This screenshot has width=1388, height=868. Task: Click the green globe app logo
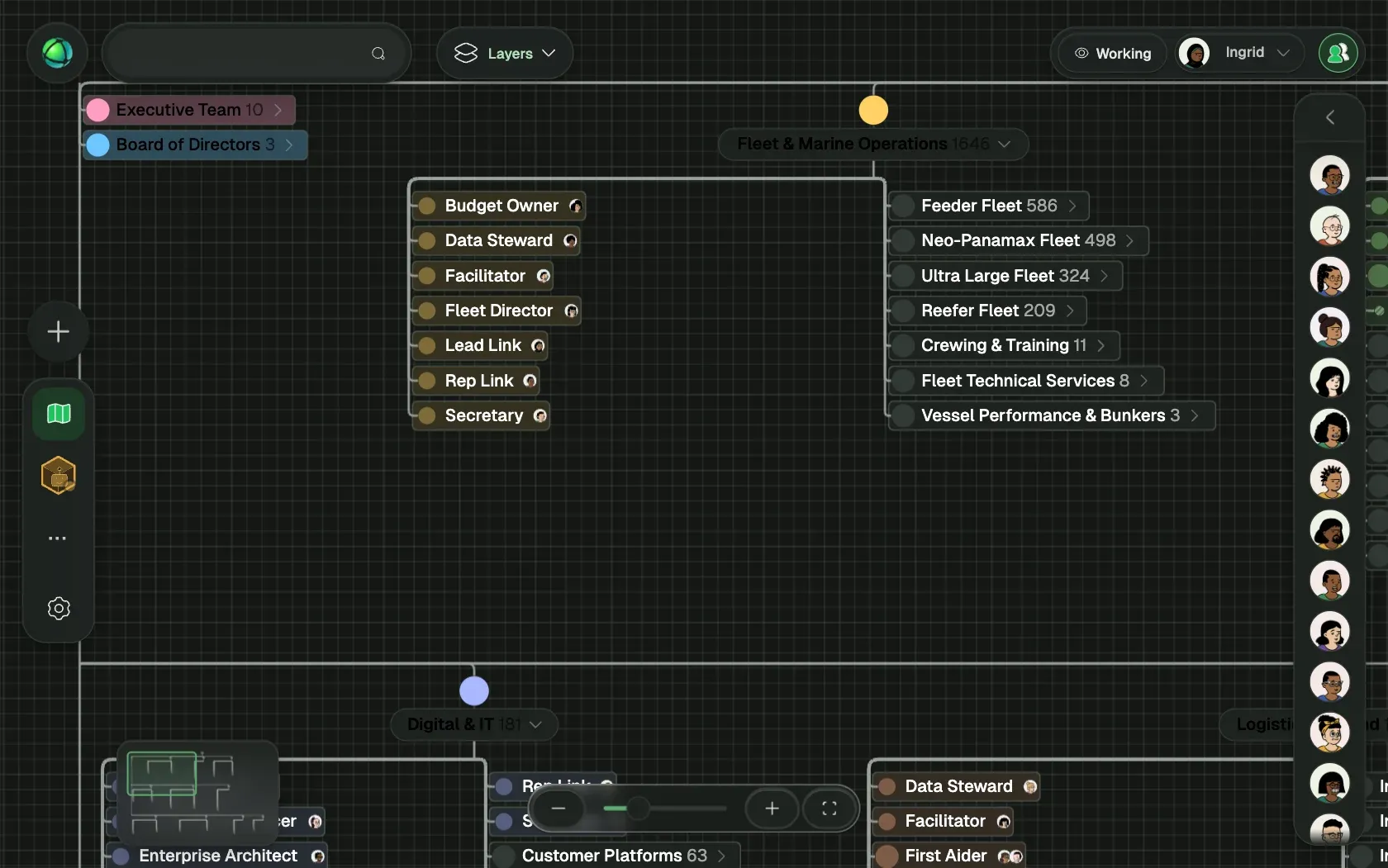57,53
